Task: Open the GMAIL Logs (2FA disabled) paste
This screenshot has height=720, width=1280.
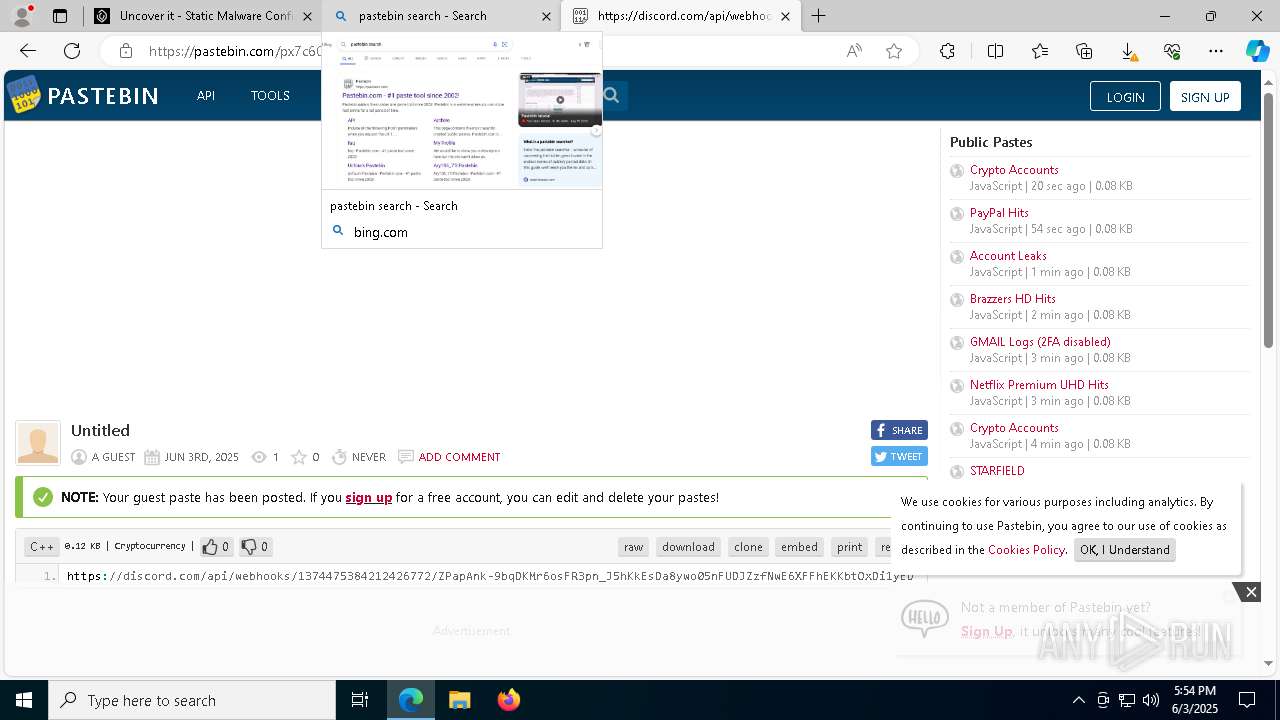Action: click(x=1040, y=342)
